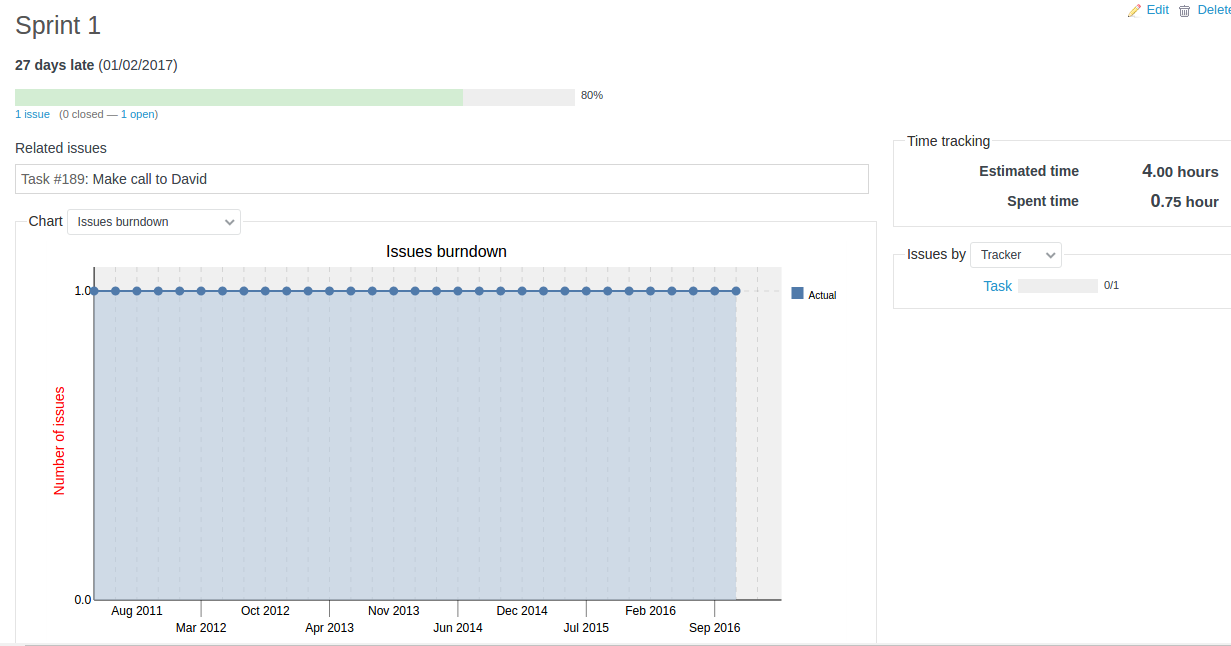The height and width of the screenshot is (646, 1231).
Task: Click the Task 0/1 progress bar
Action: [1057, 286]
